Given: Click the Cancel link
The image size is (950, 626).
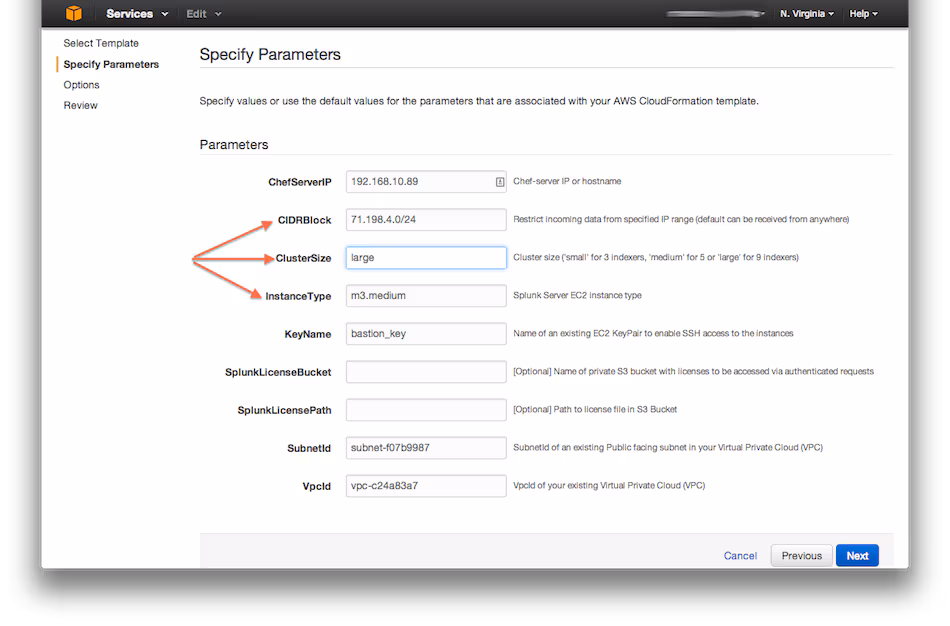Looking at the screenshot, I should pos(740,555).
